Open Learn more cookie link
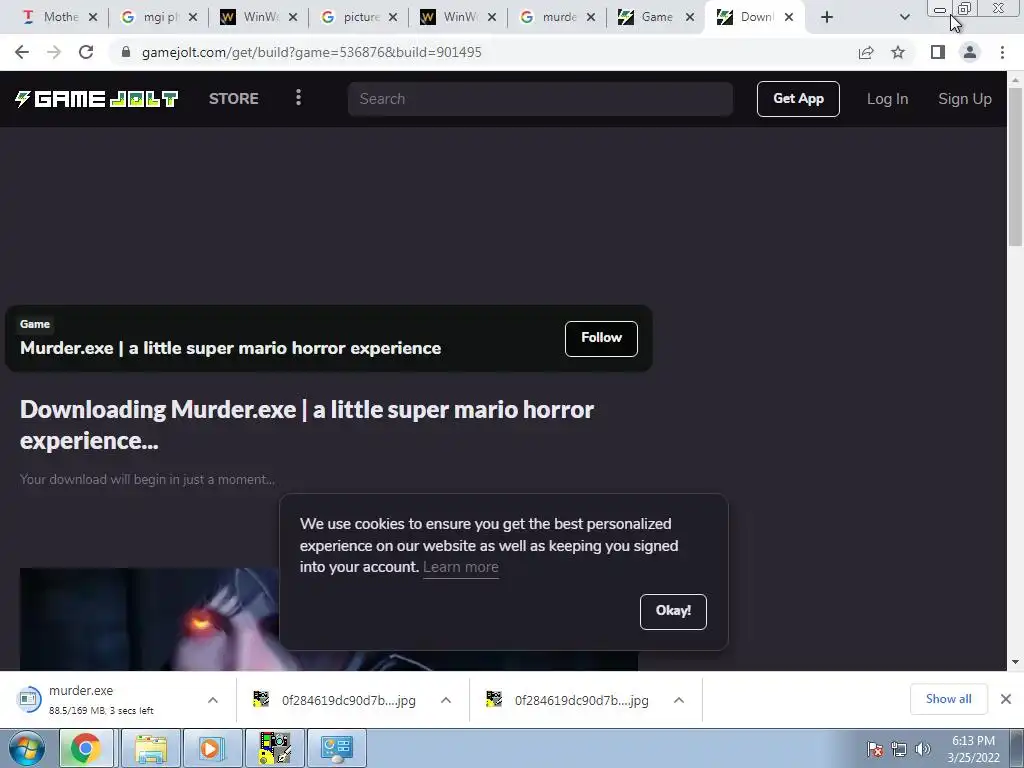The image size is (1024, 768). (x=460, y=567)
